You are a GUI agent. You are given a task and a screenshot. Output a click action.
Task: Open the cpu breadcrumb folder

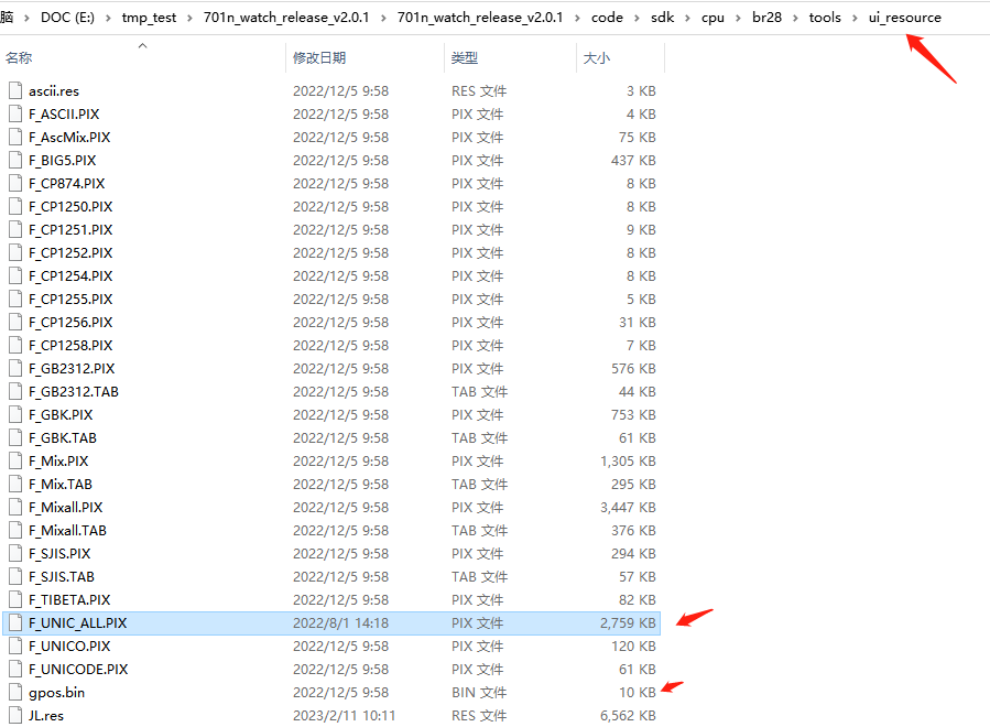713,18
